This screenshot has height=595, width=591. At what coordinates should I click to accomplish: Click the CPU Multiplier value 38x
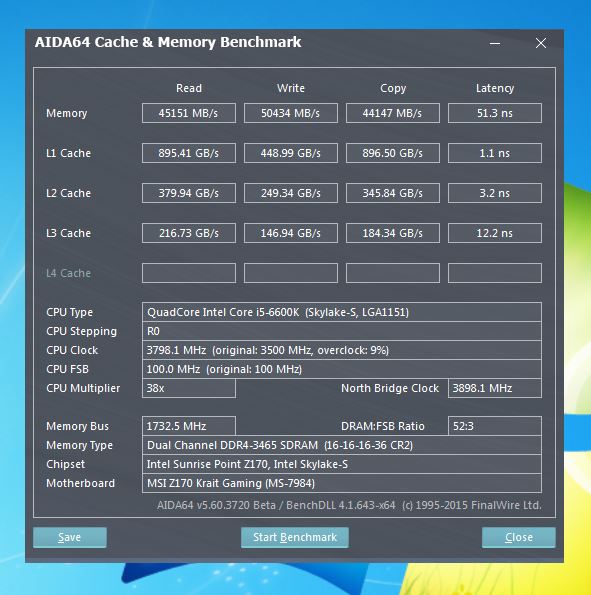pos(189,388)
